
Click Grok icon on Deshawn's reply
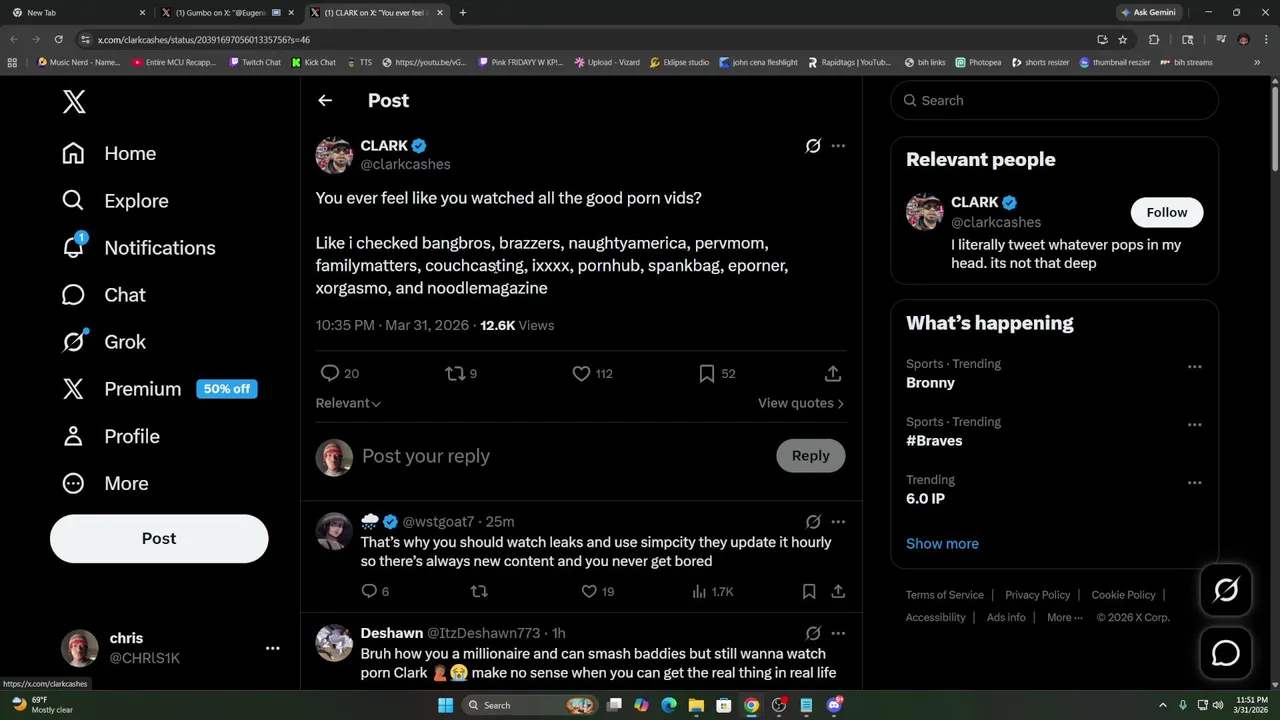coord(813,633)
